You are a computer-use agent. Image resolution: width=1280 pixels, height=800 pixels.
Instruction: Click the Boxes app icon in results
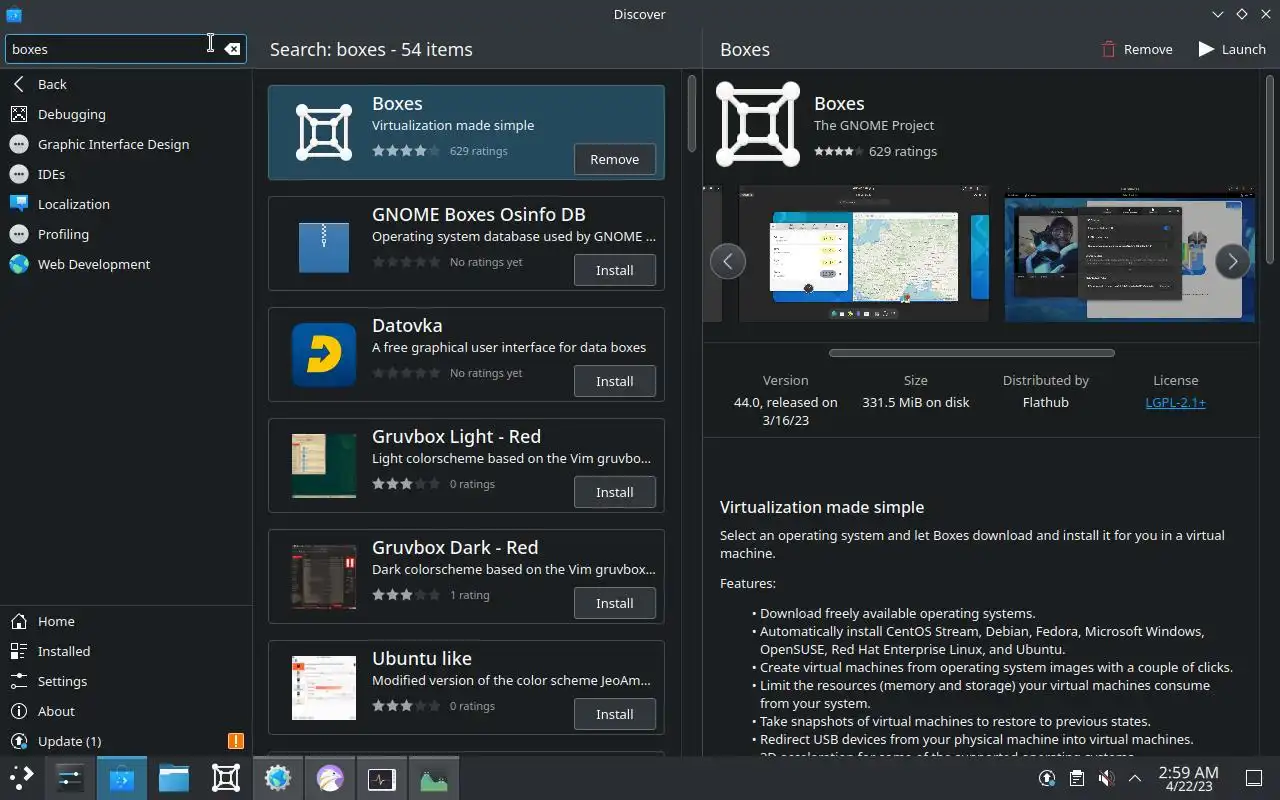[x=324, y=132]
